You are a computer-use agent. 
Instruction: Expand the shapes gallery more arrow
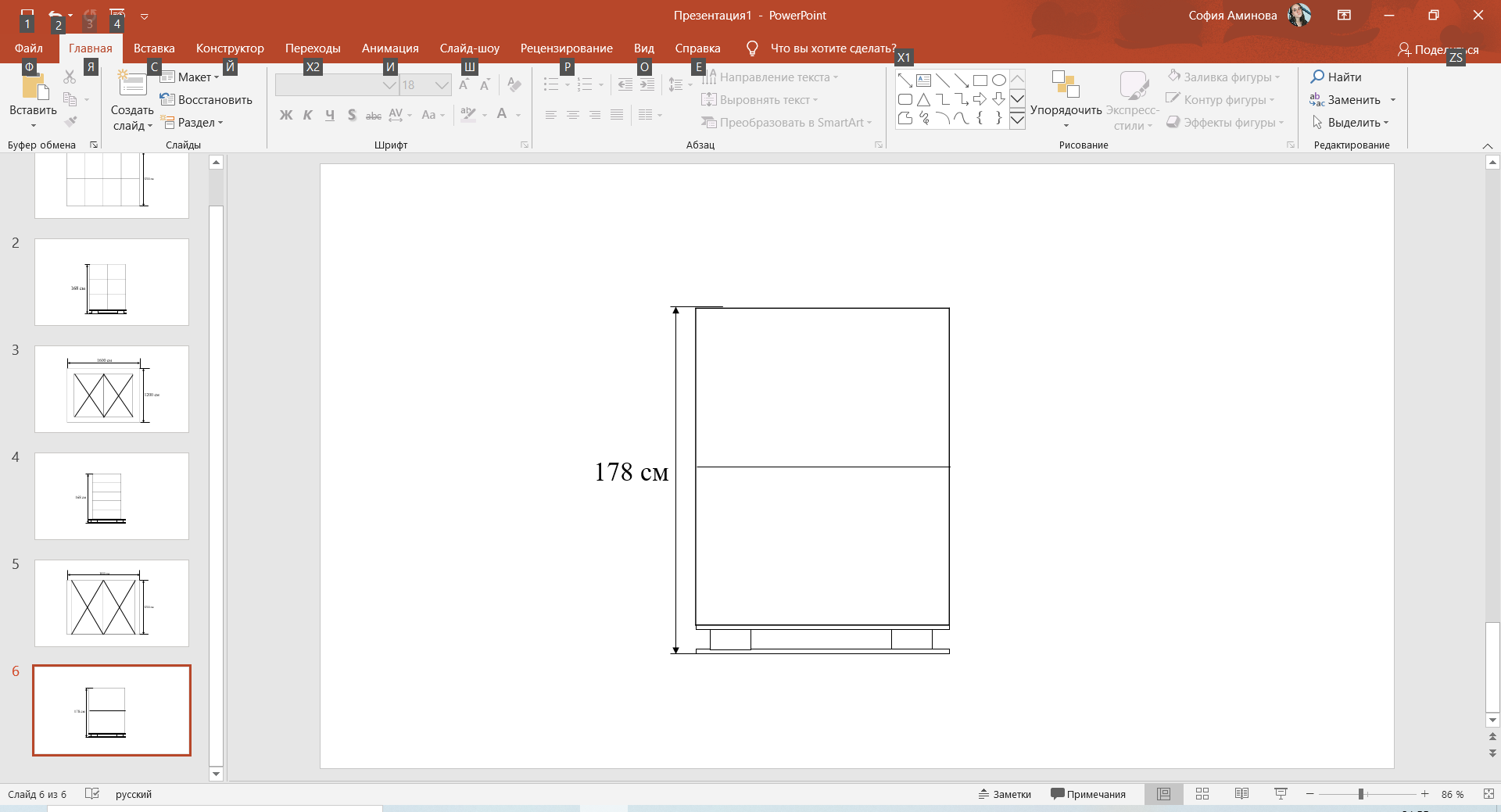1017,120
